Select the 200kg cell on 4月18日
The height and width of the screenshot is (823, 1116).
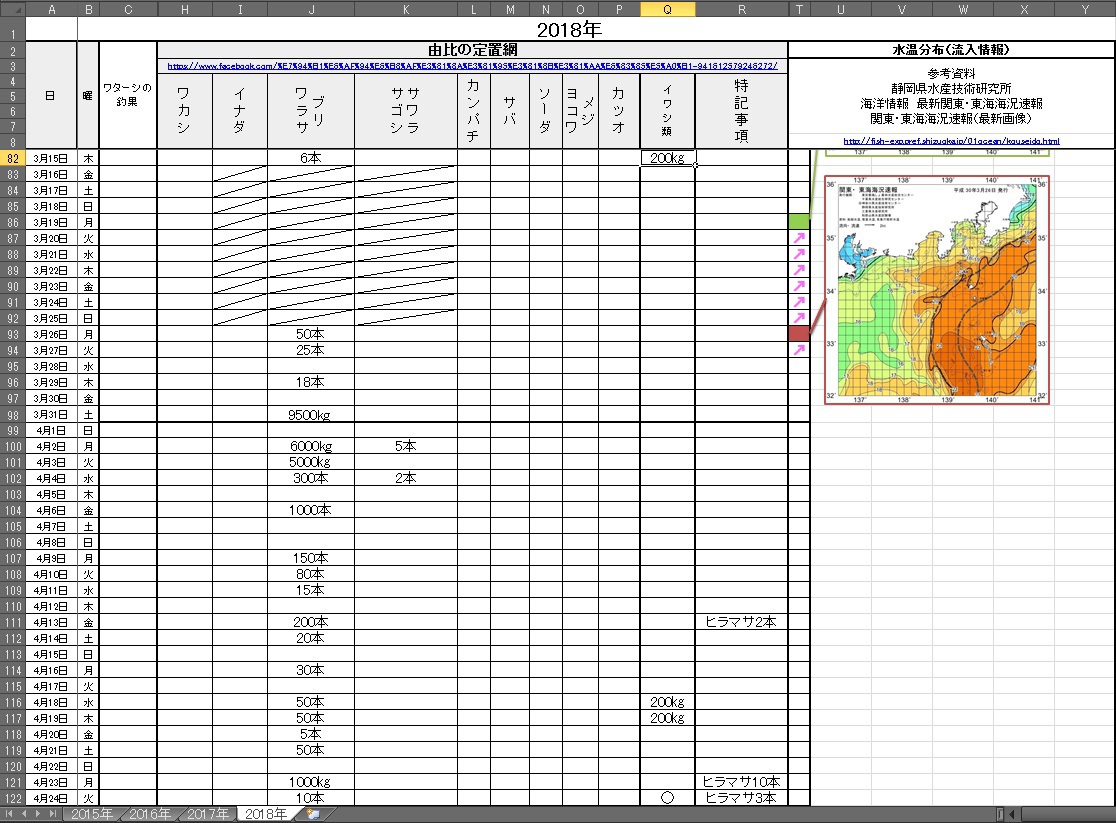click(x=668, y=702)
